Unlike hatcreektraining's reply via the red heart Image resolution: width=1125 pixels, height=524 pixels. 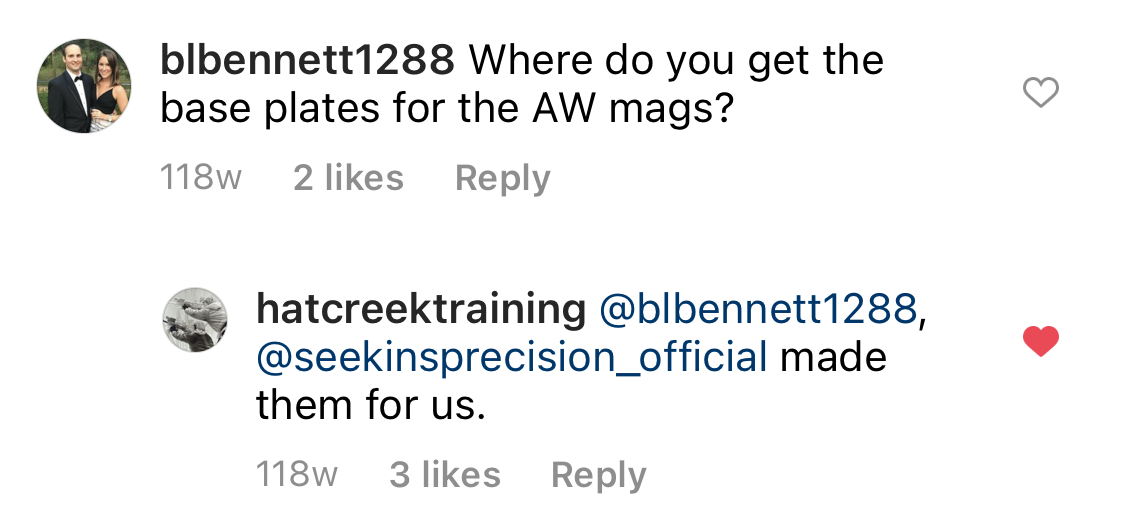pos(1041,342)
